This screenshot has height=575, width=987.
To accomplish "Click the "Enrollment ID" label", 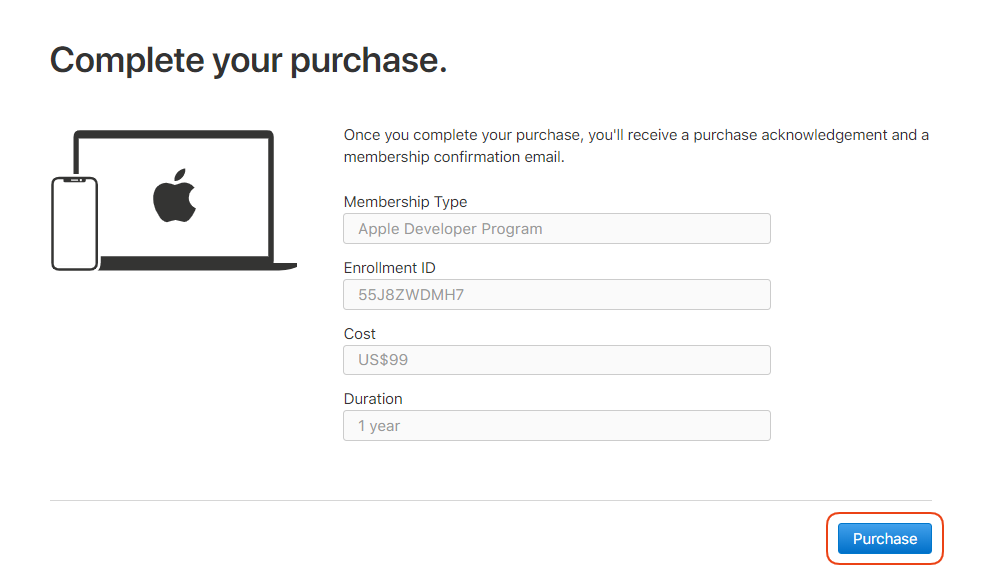I will [389, 268].
